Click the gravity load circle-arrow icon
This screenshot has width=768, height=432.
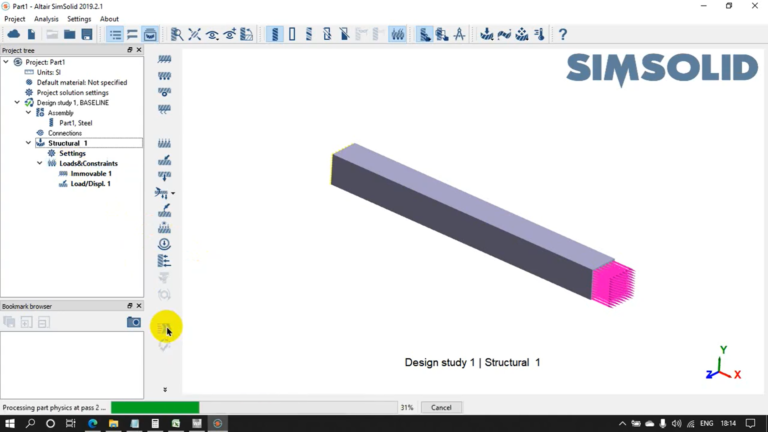point(165,244)
